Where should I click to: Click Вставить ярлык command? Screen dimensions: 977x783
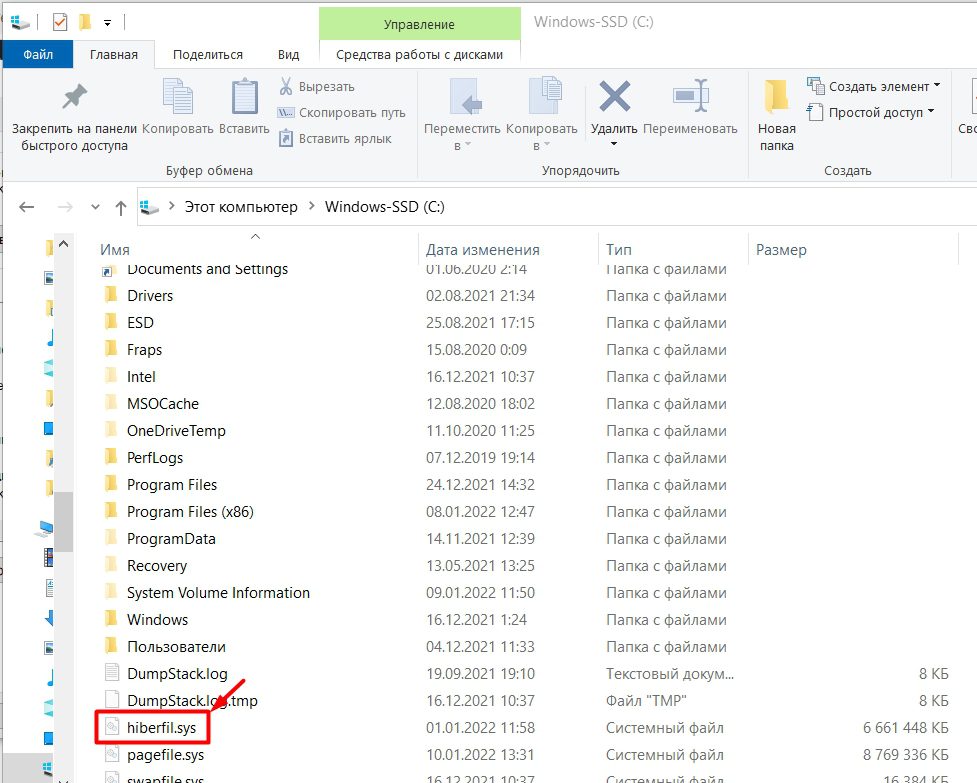[x=335, y=138]
